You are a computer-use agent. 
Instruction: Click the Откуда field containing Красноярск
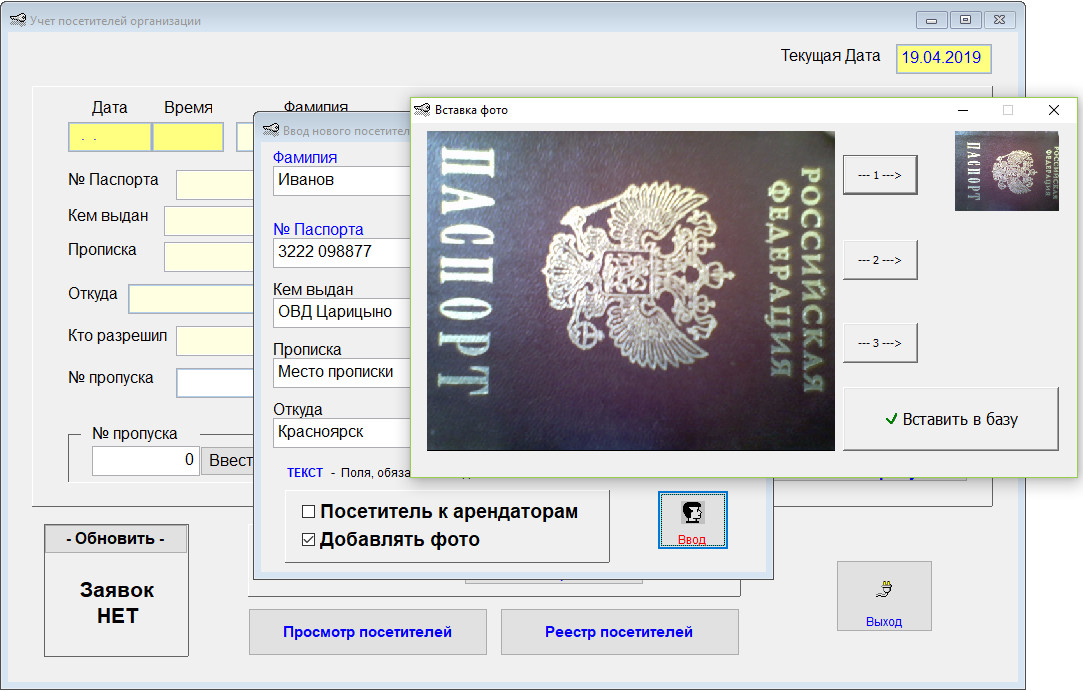[342, 433]
